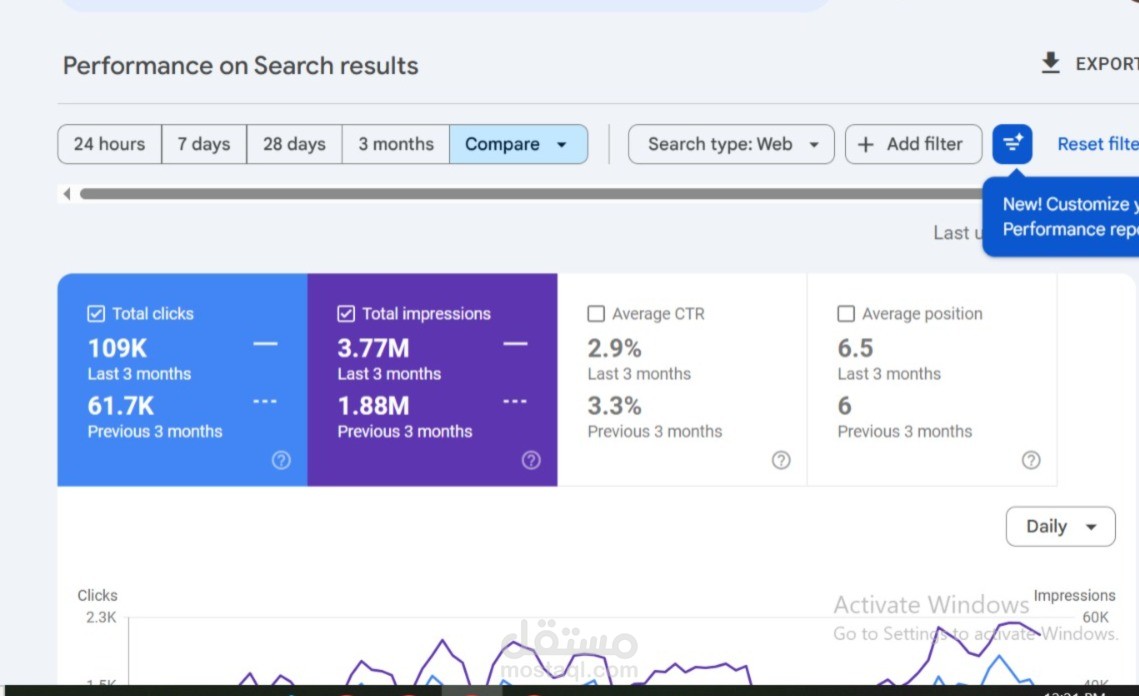
Task: Select the 24 hours date range
Action: (110, 144)
